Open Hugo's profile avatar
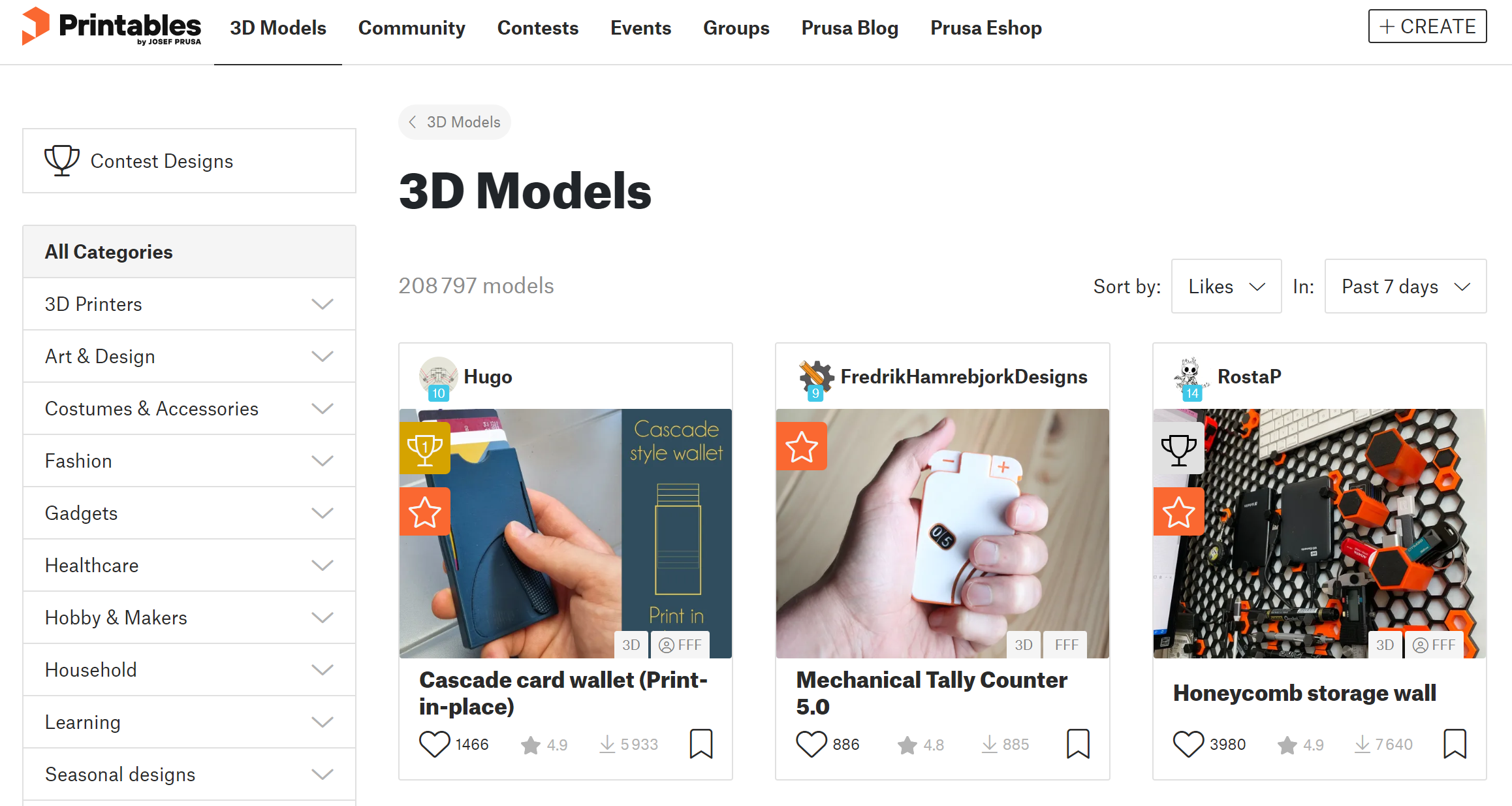The height and width of the screenshot is (806, 1512). [438, 376]
